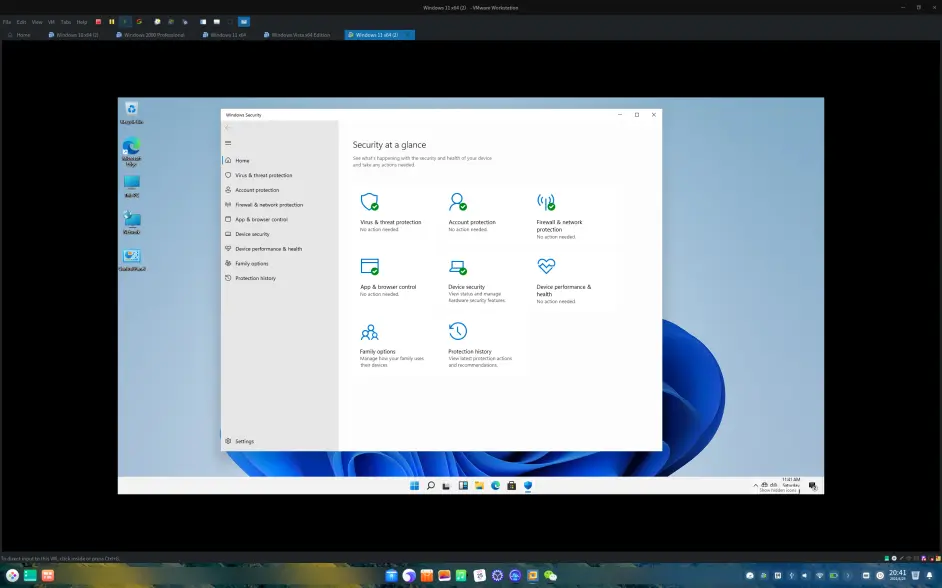This screenshot has height=588, width=942.
Task: Switch to the Windows Vista x64 Edition tab
Action: [x=297, y=35]
